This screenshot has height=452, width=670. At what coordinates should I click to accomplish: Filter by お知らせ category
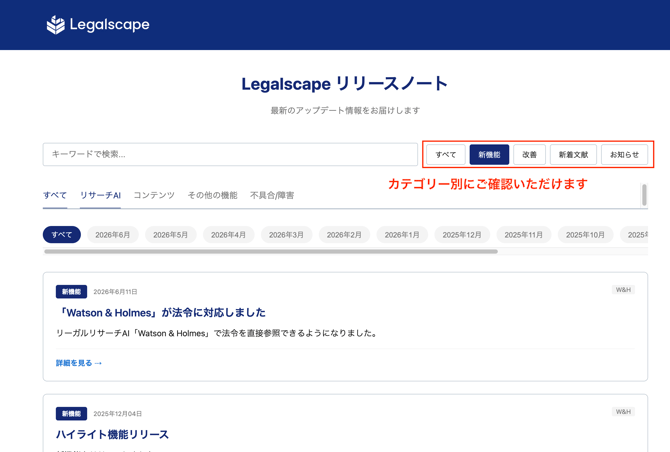point(624,155)
